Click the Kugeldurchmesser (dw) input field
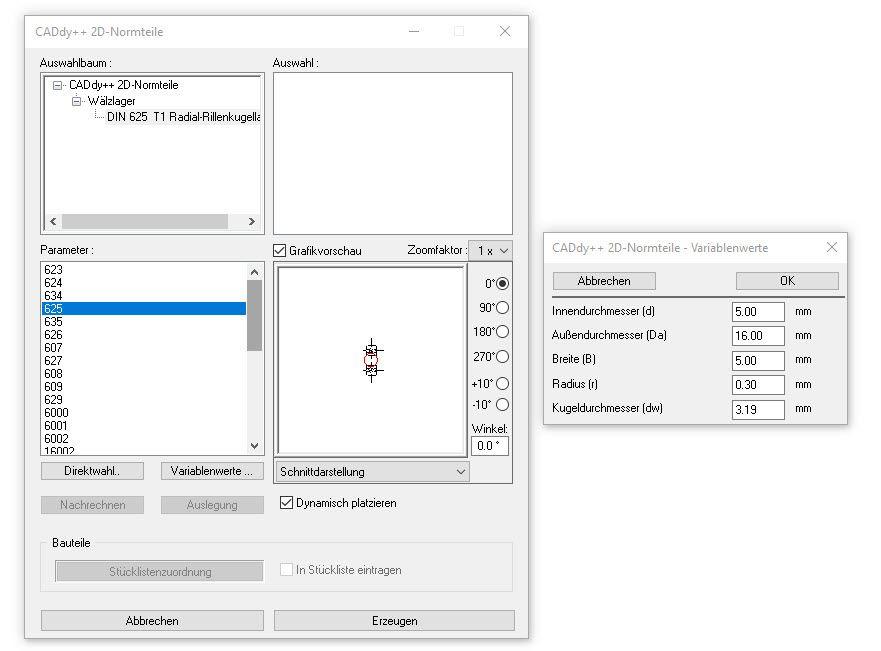 pos(757,409)
